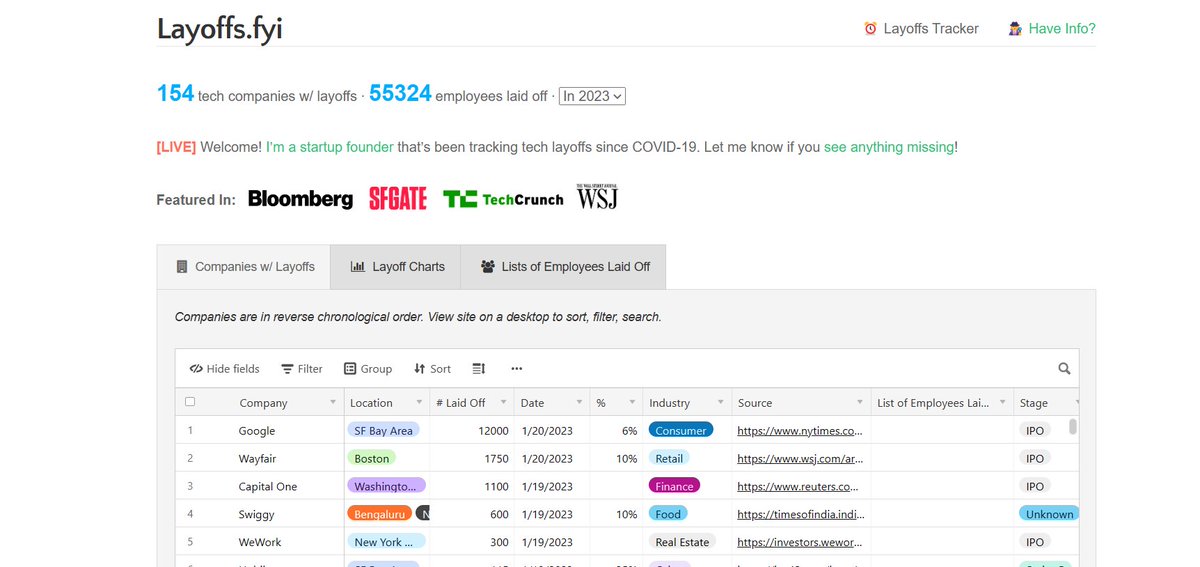Toggle the select-all checkbox in header

tap(190, 402)
